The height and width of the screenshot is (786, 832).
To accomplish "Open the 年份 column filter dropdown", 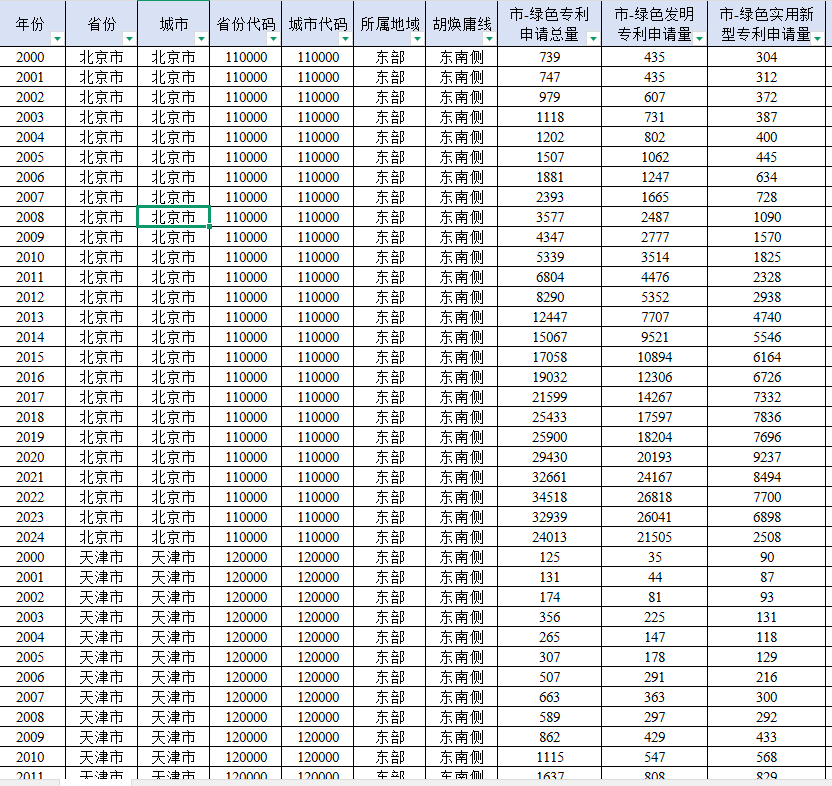I will [x=56, y=38].
